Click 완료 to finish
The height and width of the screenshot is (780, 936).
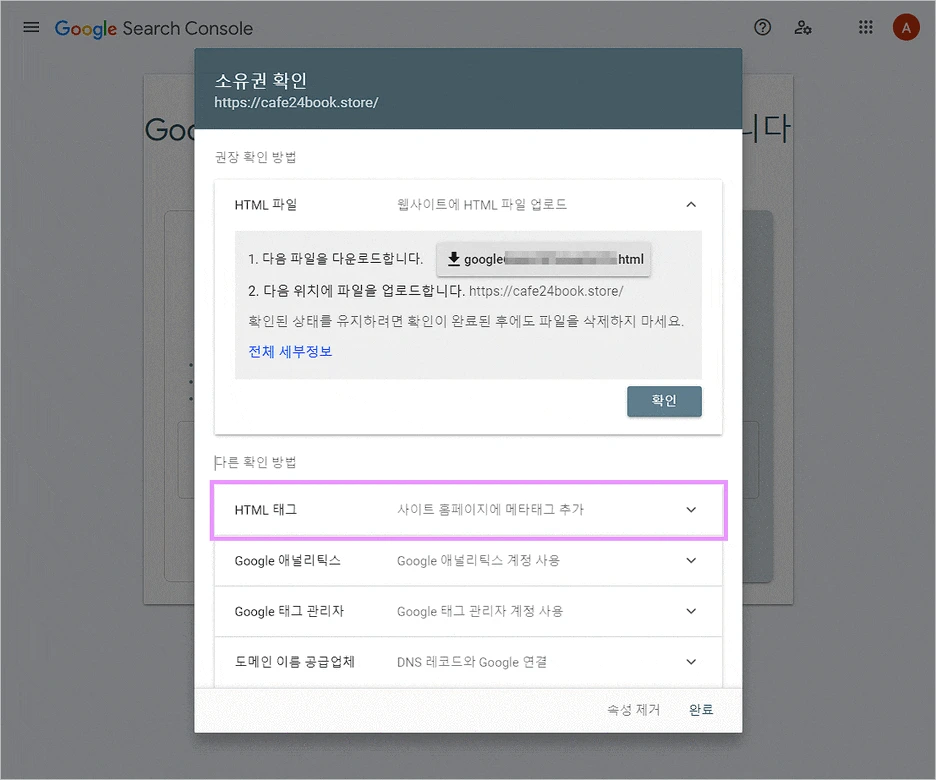pyautogui.click(x=700, y=709)
